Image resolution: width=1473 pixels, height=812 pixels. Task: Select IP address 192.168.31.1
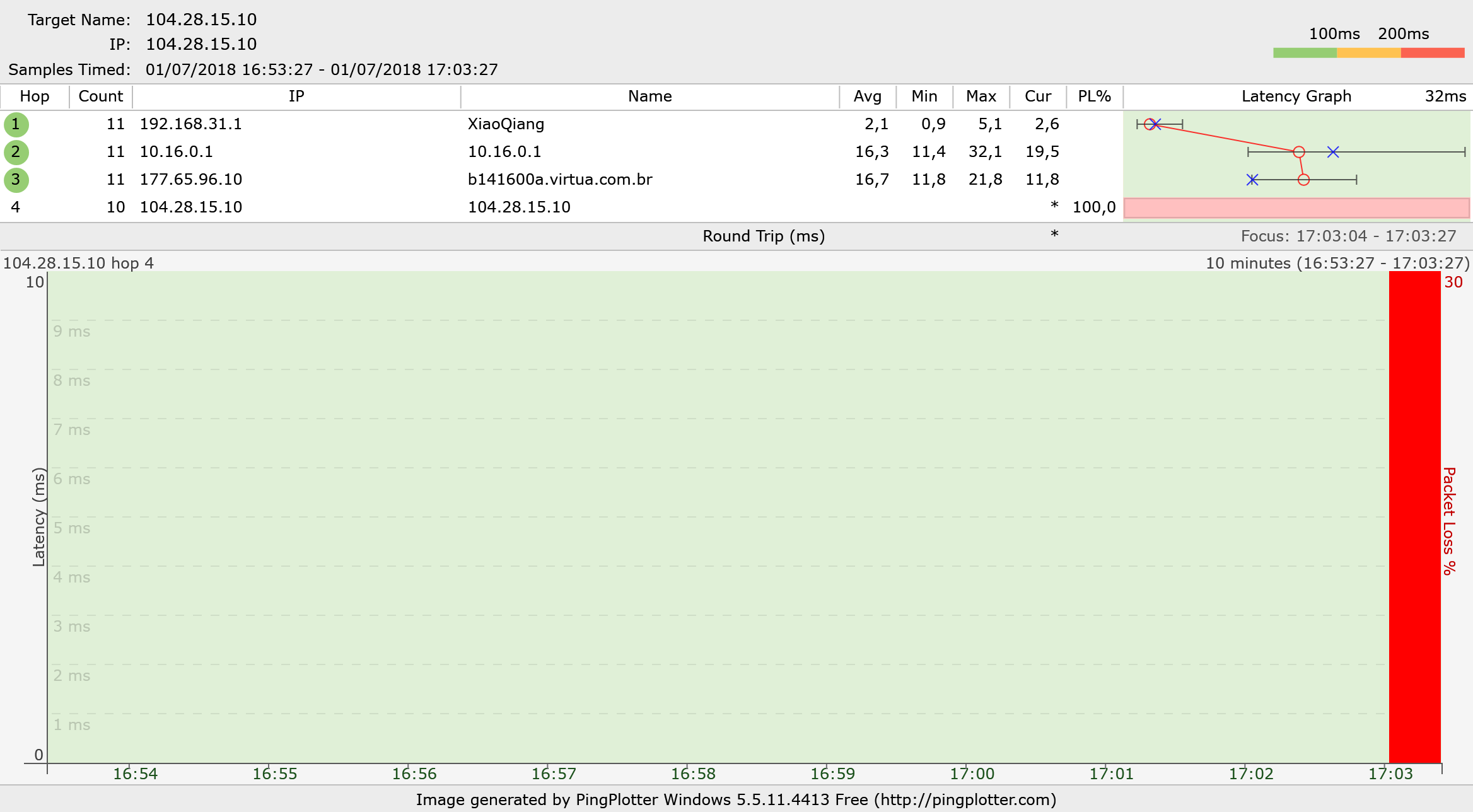[191, 124]
